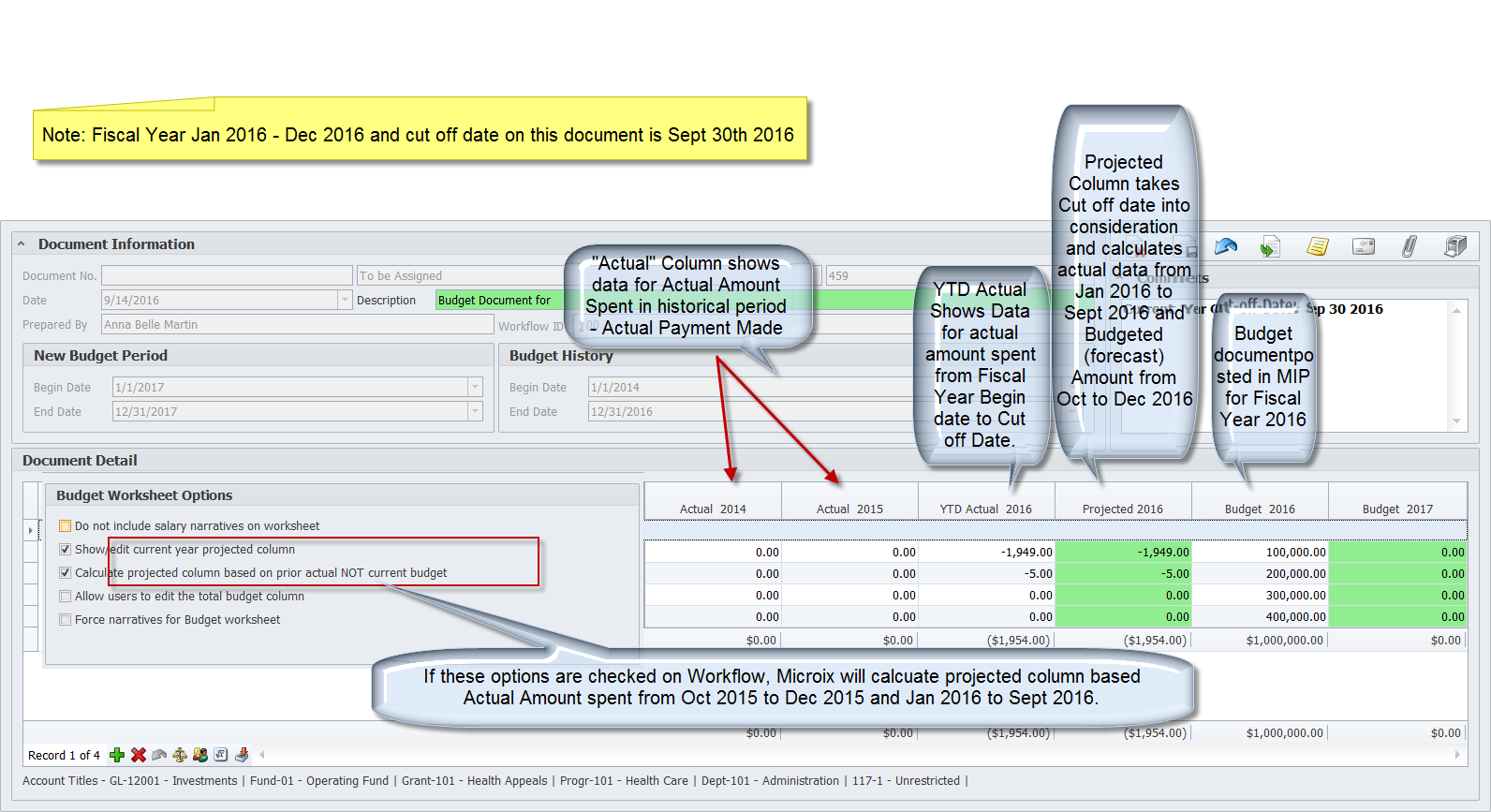This screenshot has height=812, width=1491.
Task: Check 'Allow users to edit total budget column'
Action: point(66,597)
